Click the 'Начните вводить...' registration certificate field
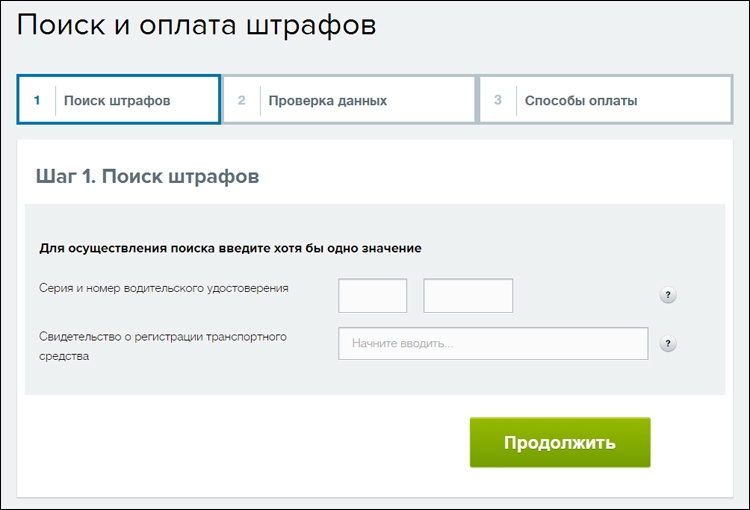The height and width of the screenshot is (510, 750). [x=493, y=344]
